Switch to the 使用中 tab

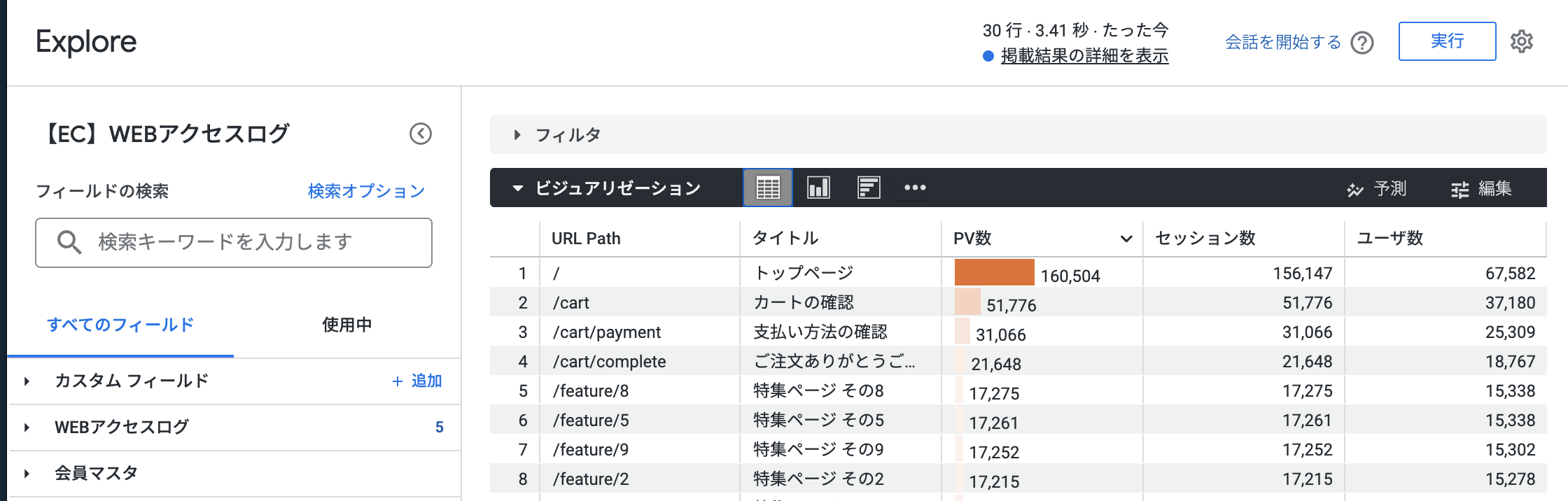coord(346,325)
